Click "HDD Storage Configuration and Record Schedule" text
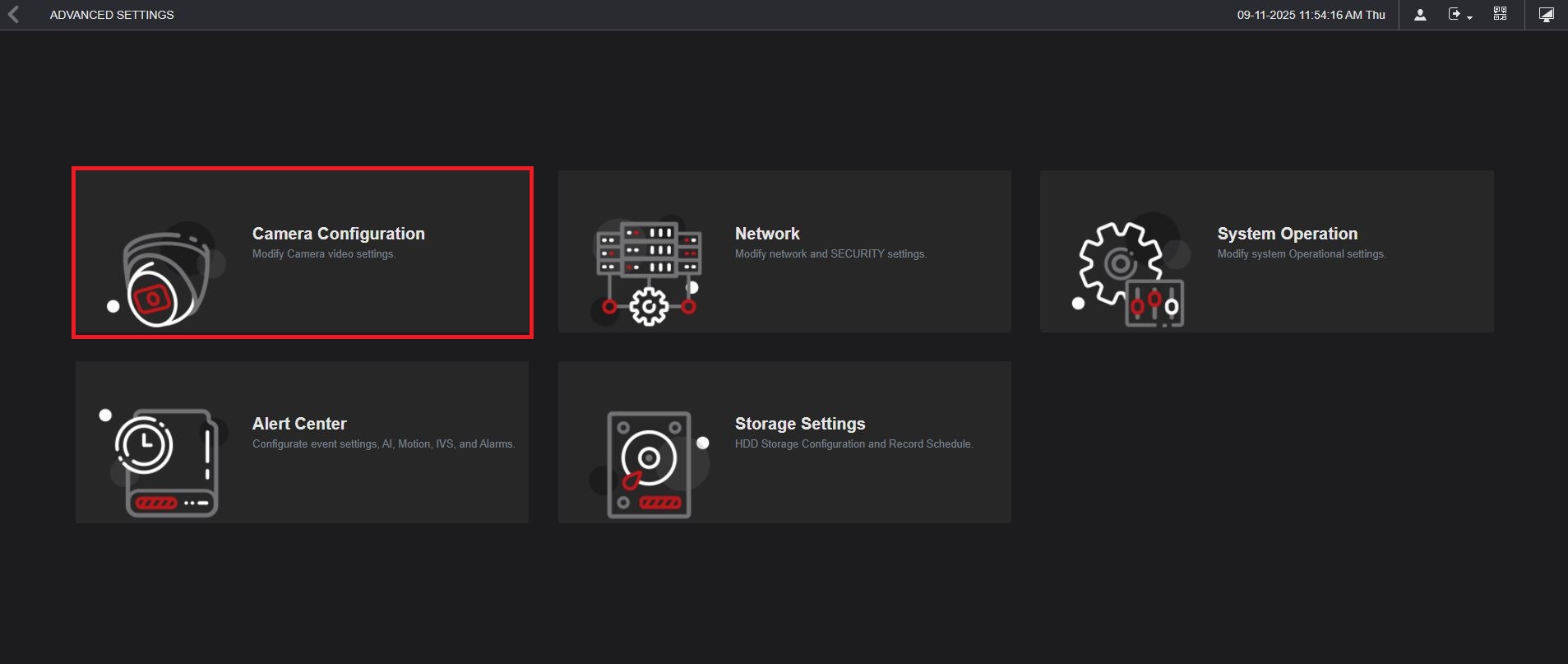 853,444
